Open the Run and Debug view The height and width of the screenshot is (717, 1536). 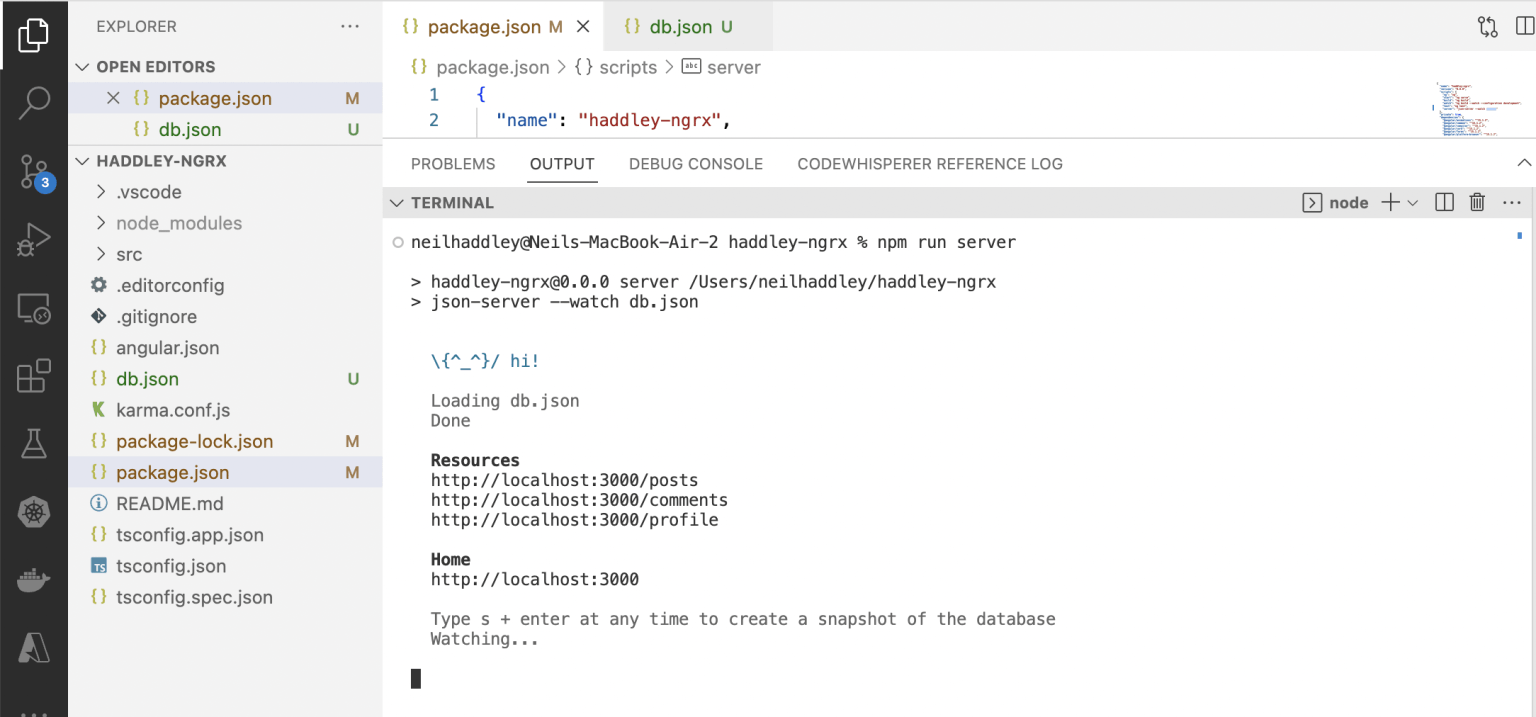(x=34, y=241)
